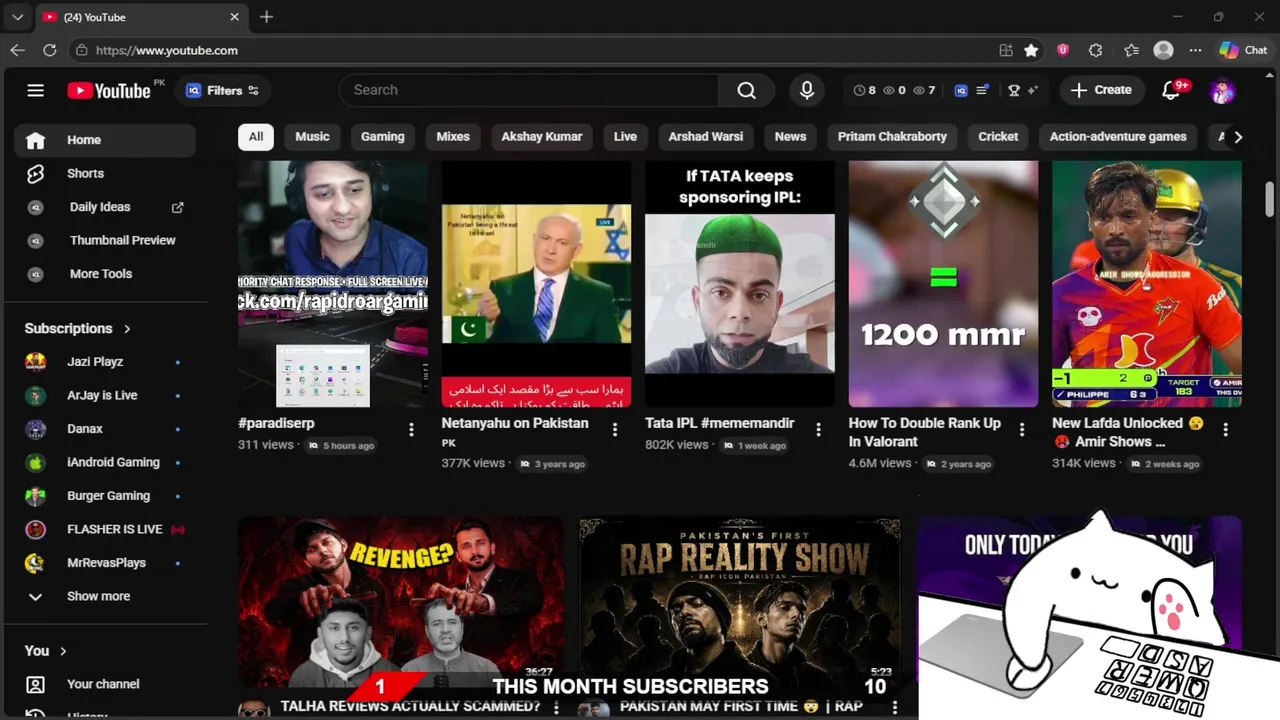The height and width of the screenshot is (720, 1280).
Task: Go back in browser
Action: (17, 50)
